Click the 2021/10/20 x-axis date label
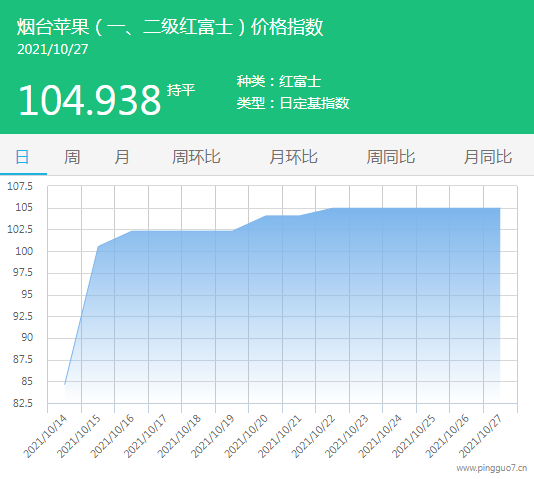This screenshot has width=534, height=479. 246,436
